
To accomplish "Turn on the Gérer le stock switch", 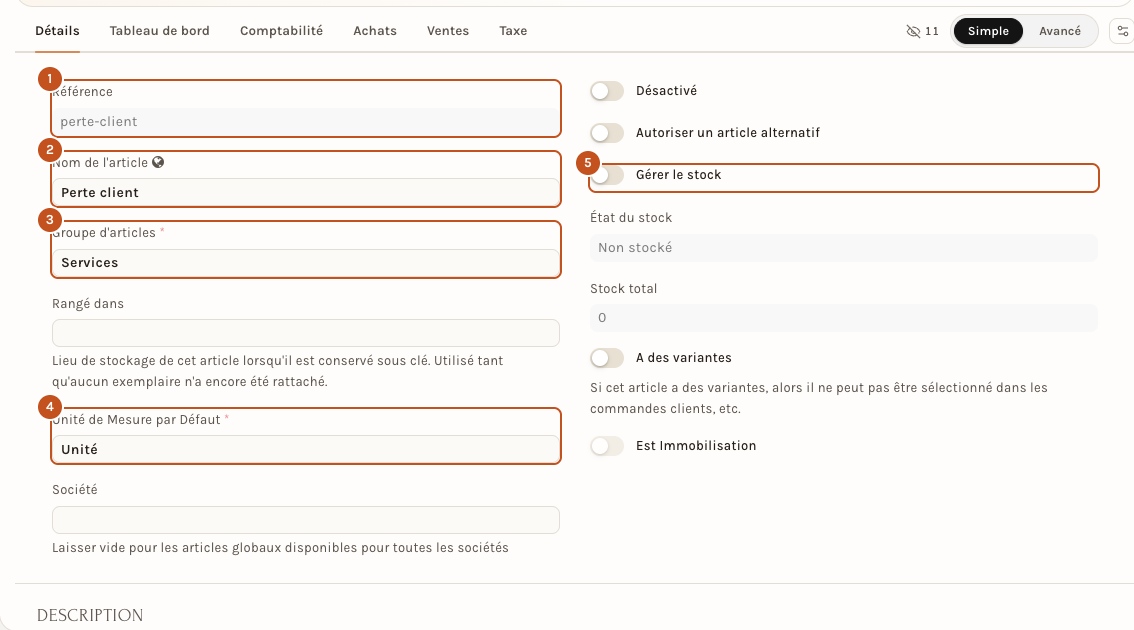I will tap(607, 175).
